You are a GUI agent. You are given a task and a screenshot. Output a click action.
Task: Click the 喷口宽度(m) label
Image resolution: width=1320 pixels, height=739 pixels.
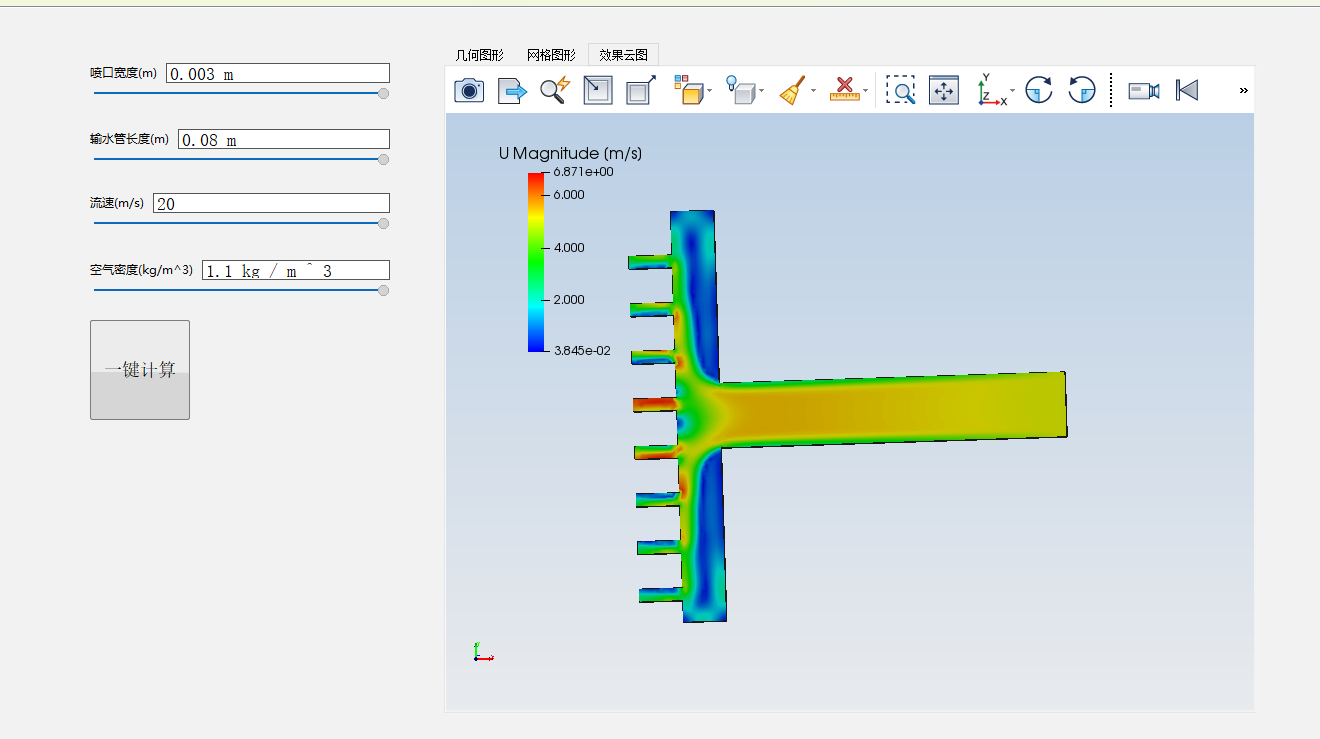tap(123, 72)
